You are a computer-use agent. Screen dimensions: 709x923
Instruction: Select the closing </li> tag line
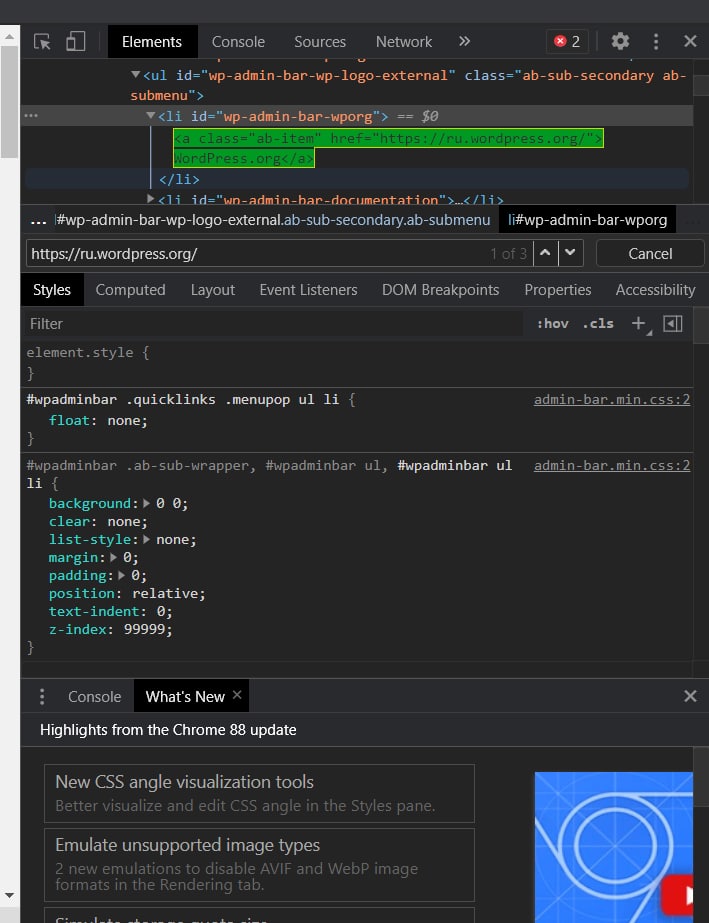coord(180,179)
